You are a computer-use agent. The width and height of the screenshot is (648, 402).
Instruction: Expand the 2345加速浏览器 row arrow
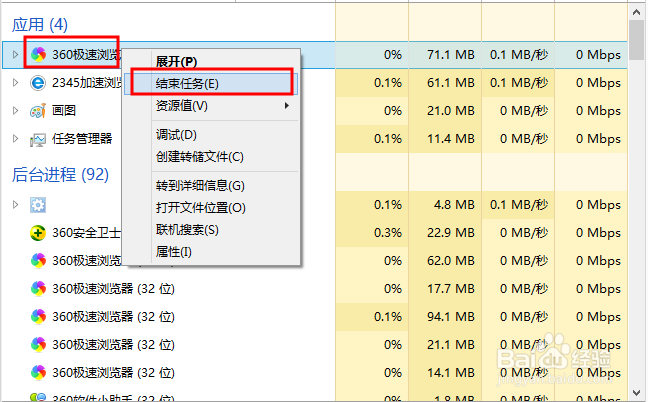tap(15, 83)
